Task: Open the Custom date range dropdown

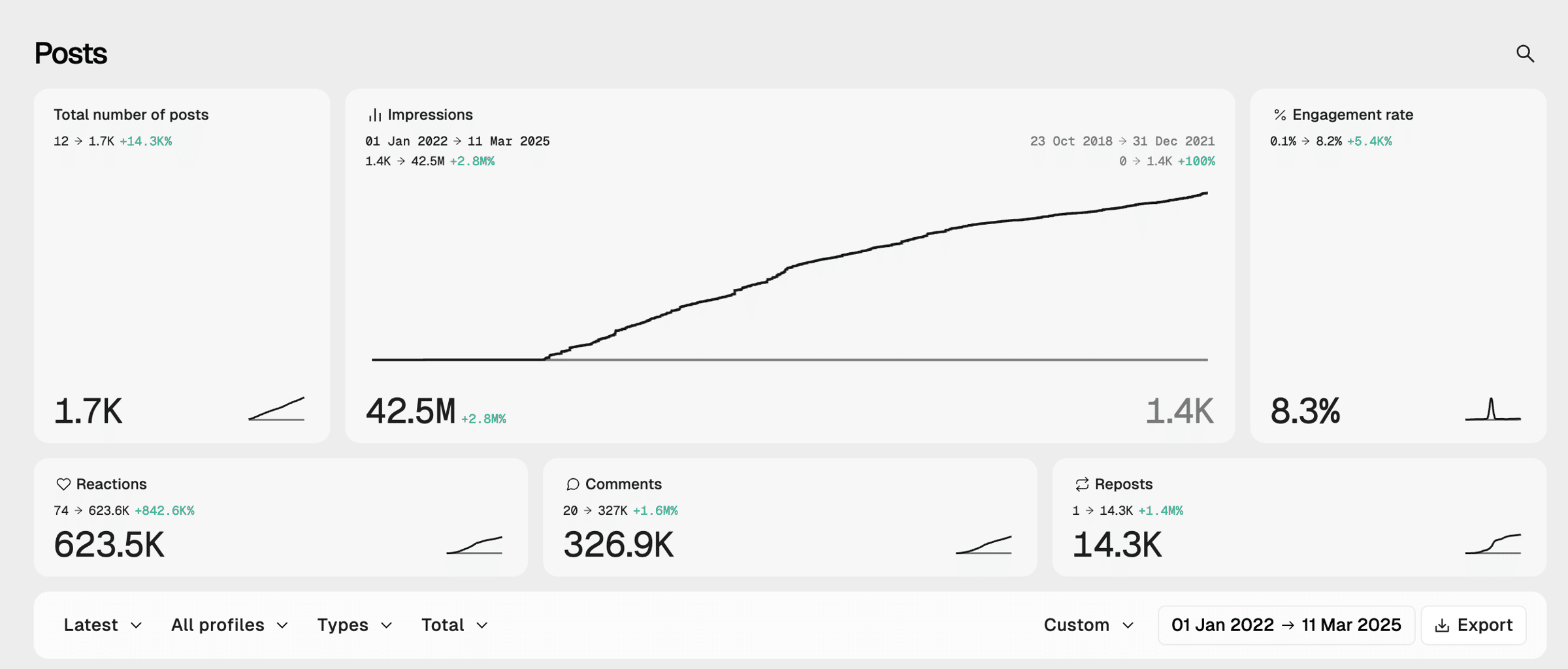Action: [1088, 625]
